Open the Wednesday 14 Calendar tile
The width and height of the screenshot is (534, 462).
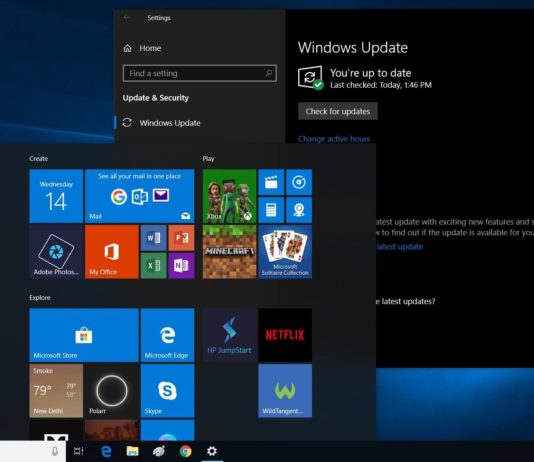[x=56, y=196]
